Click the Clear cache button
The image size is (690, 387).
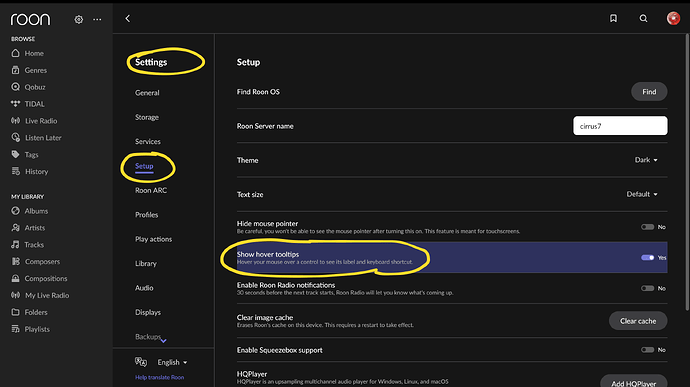coord(638,321)
